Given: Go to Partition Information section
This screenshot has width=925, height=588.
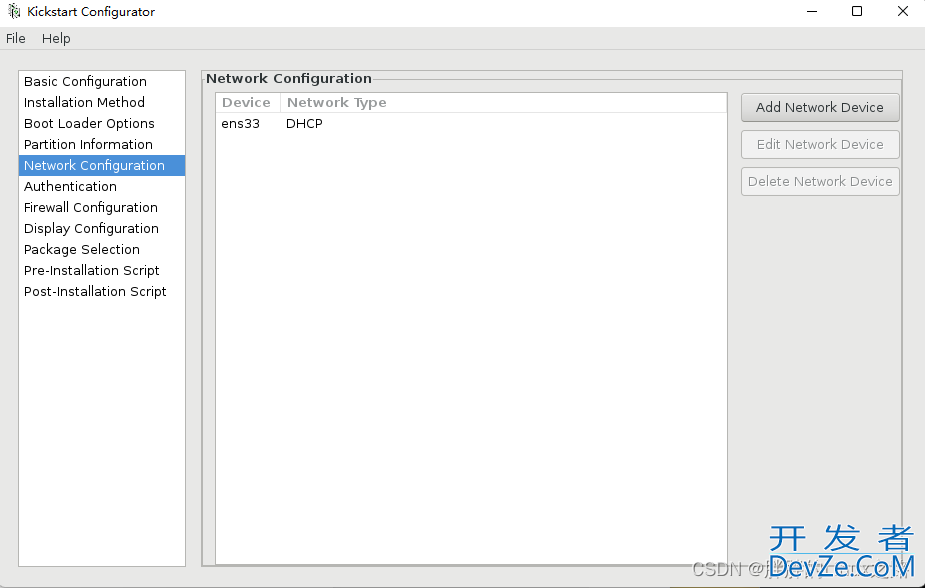Looking at the screenshot, I should click(102, 144).
